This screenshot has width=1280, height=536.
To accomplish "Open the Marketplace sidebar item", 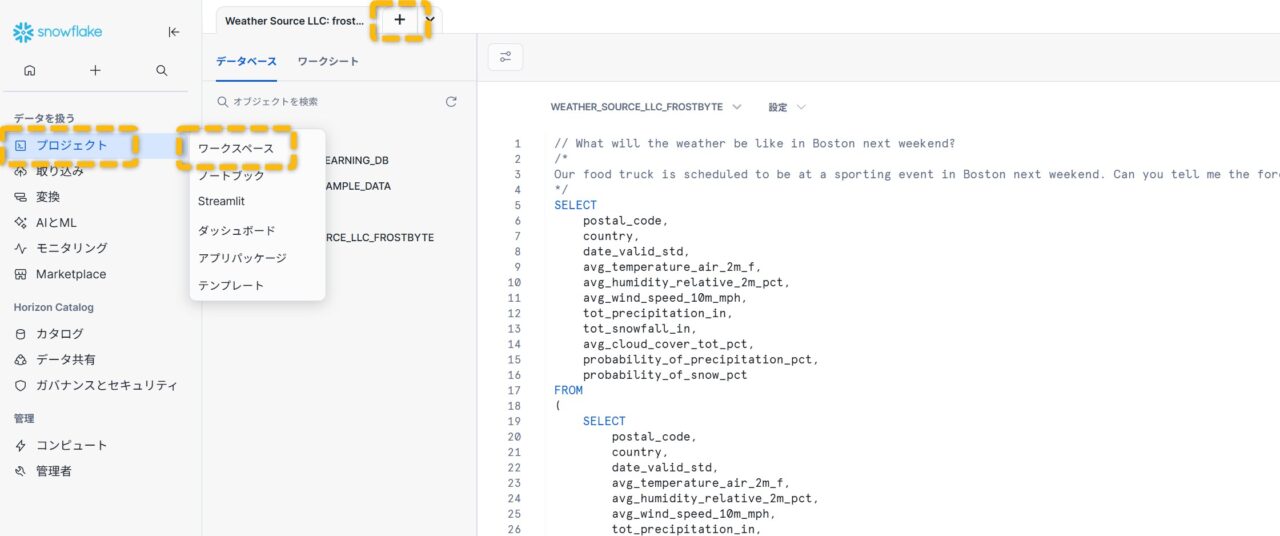I will click(x=70, y=274).
